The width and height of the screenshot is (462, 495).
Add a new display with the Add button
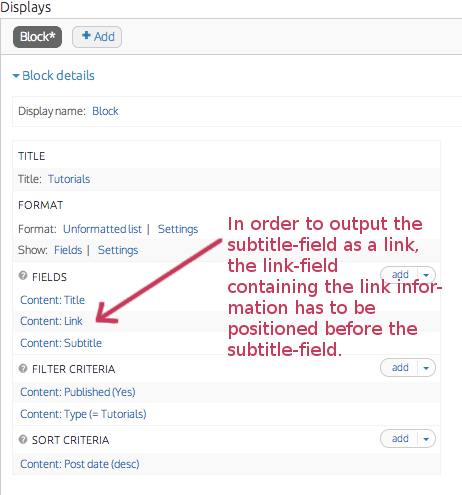click(x=97, y=37)
